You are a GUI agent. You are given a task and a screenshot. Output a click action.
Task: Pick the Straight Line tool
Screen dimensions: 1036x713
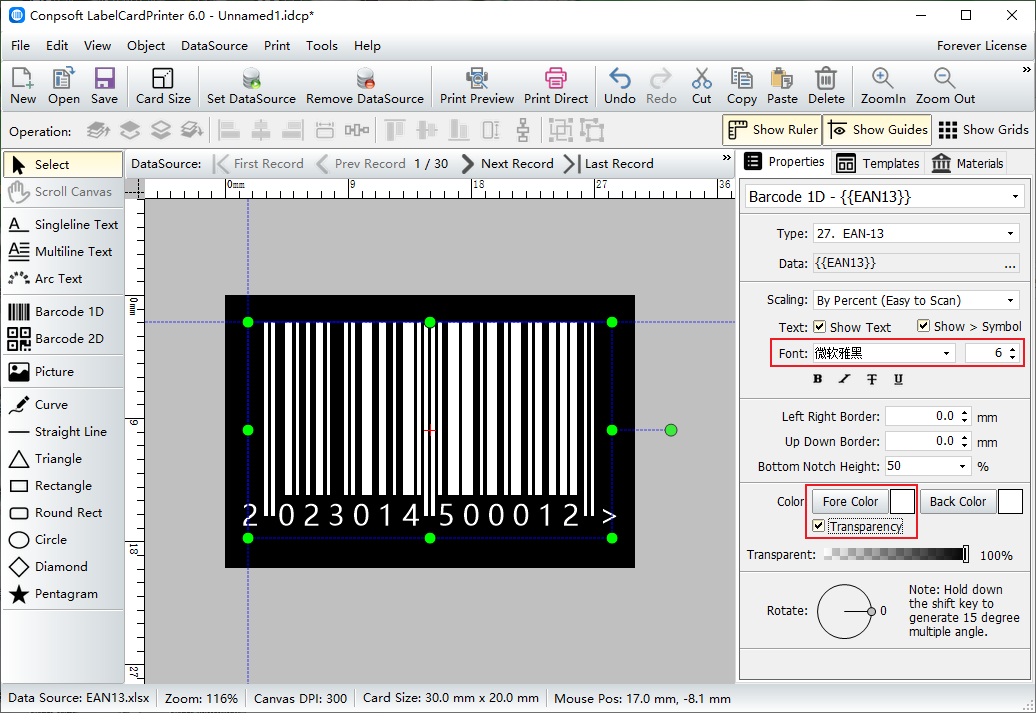pos(63,432)
